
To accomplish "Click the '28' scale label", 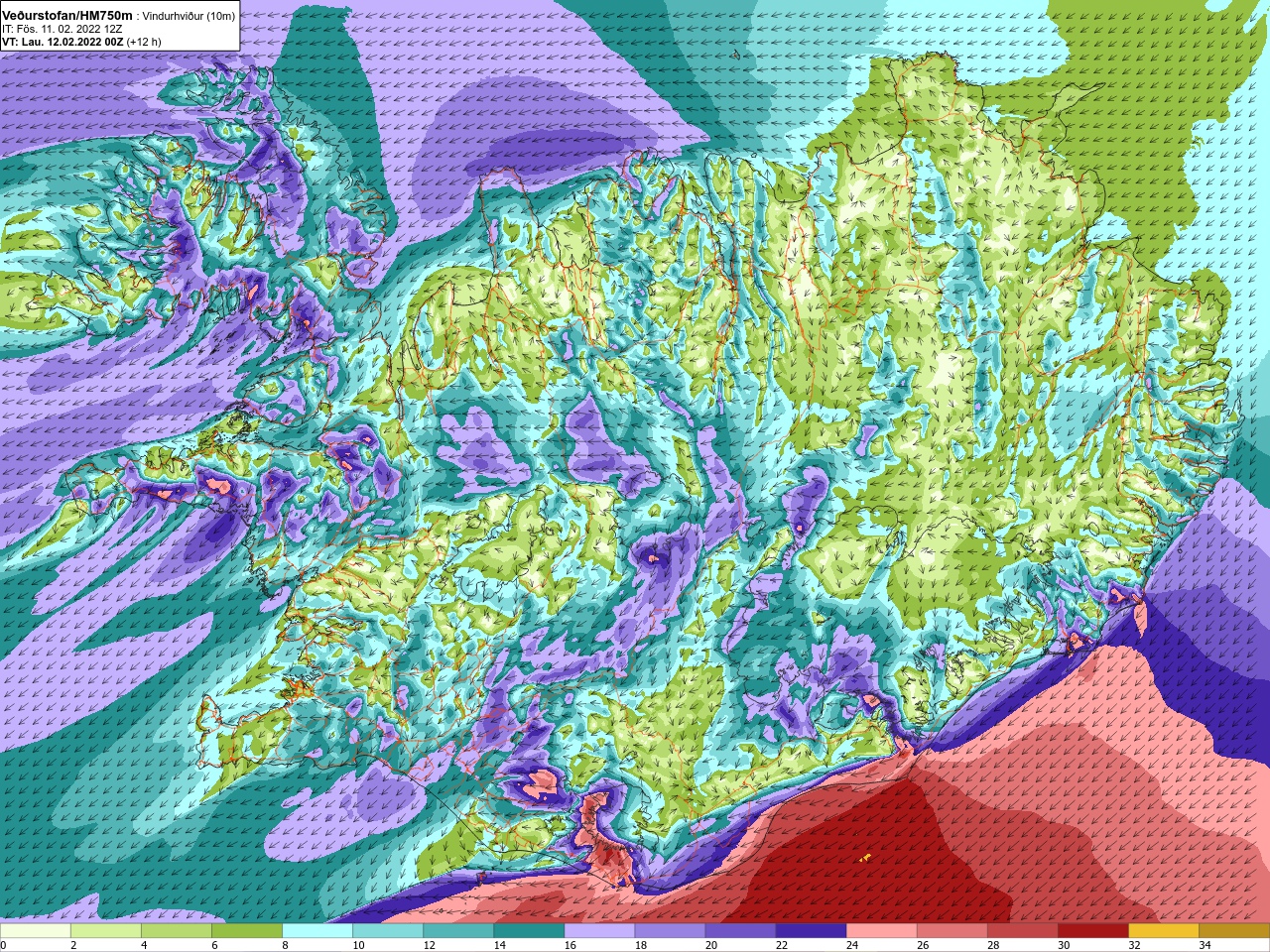I will [992, 945].
